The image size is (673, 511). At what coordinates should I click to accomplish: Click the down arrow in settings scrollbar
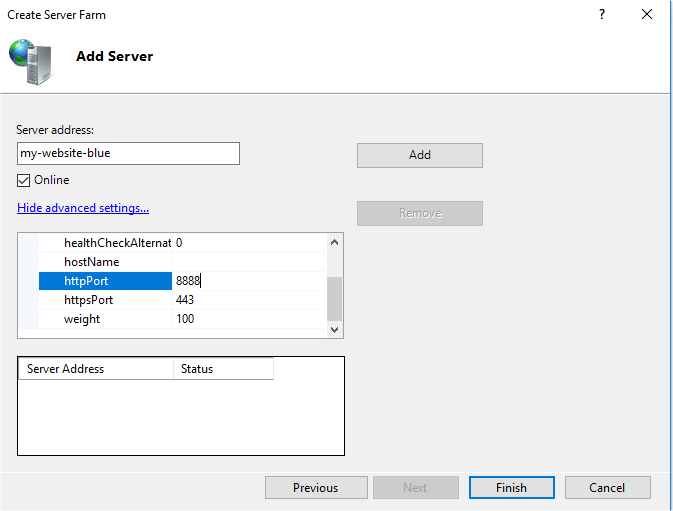pyautogui.click(x=335, y=330)
